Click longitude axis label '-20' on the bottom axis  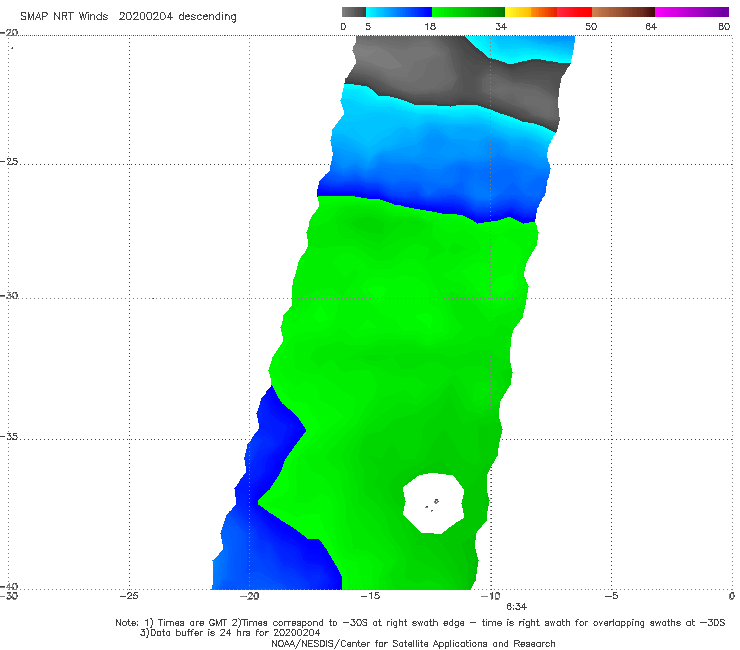coord(249,596)
